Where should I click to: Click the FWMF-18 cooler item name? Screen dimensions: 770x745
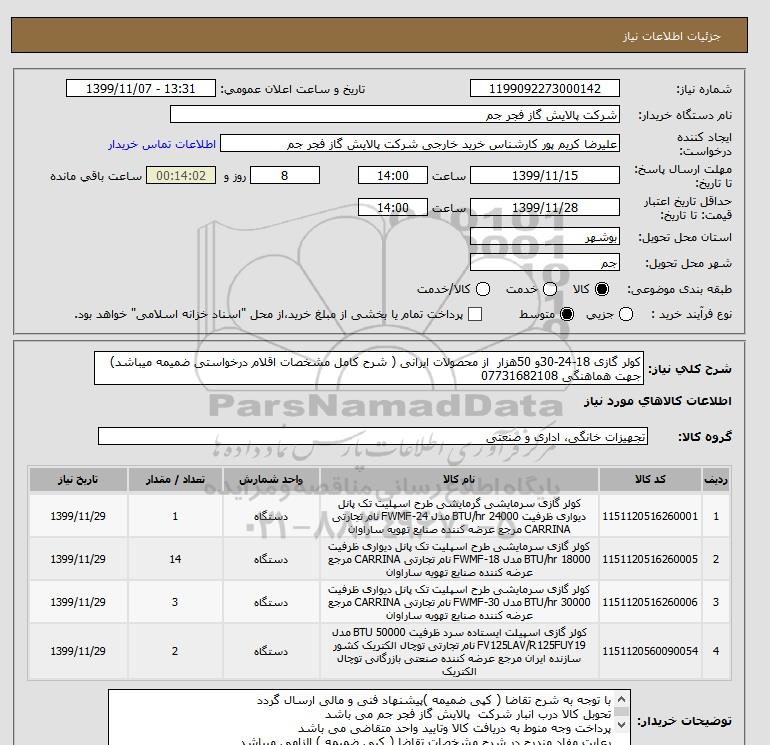pos(459,559)
